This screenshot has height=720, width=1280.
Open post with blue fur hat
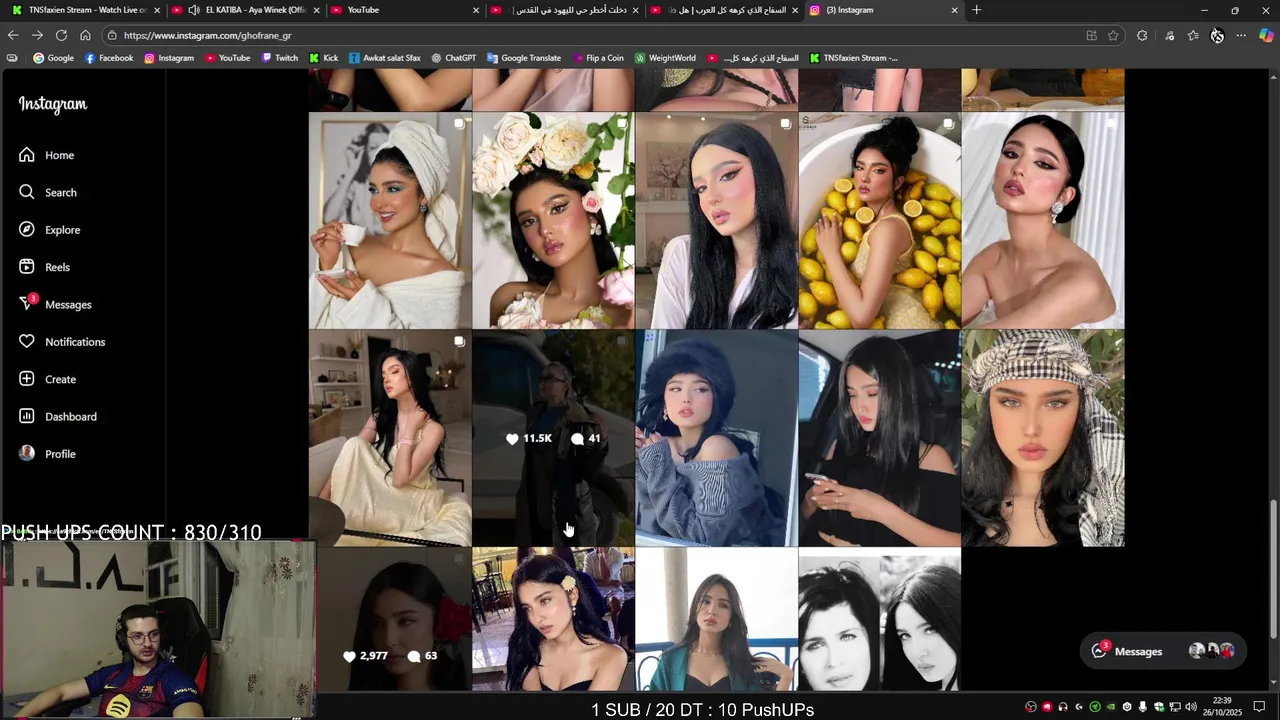[716, 438]
